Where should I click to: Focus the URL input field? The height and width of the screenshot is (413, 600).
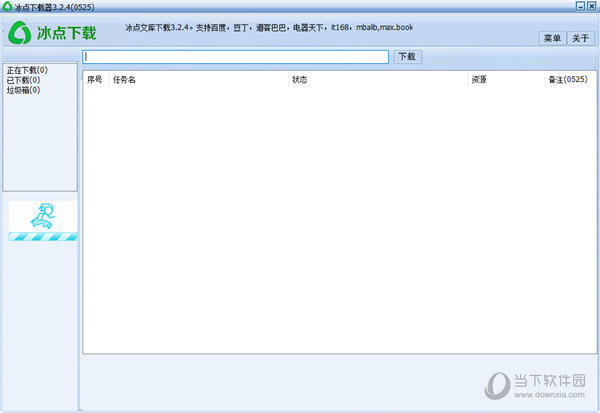pyautogui.click(x=236, y=57)
